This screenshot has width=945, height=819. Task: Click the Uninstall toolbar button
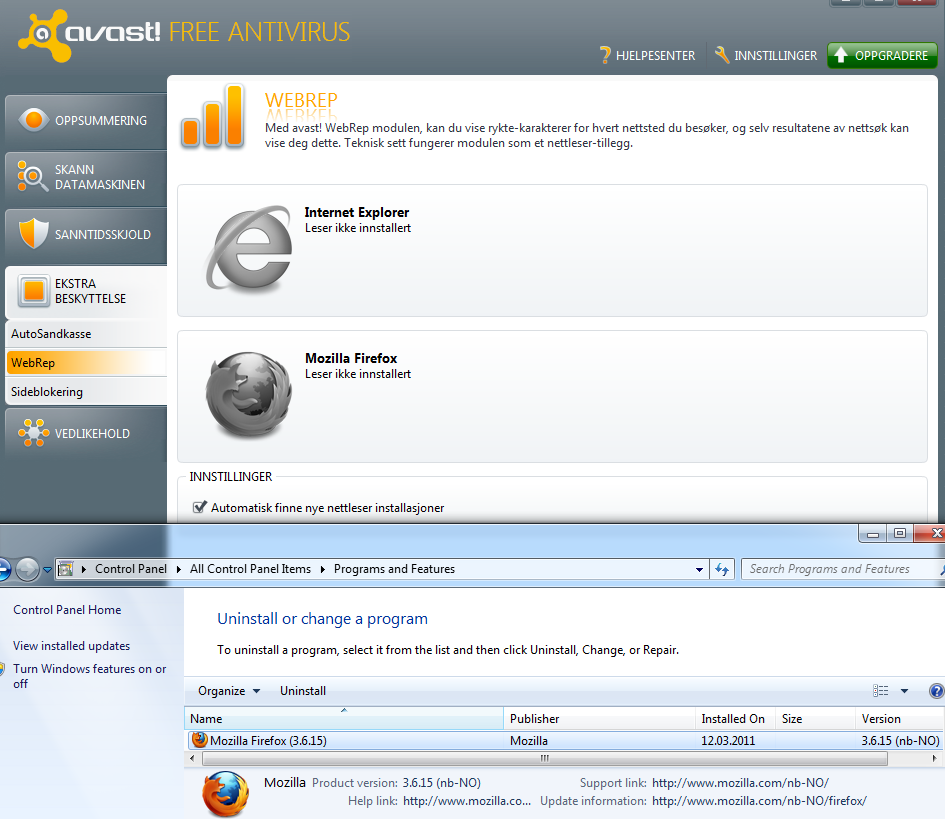[x=303, y=691]
